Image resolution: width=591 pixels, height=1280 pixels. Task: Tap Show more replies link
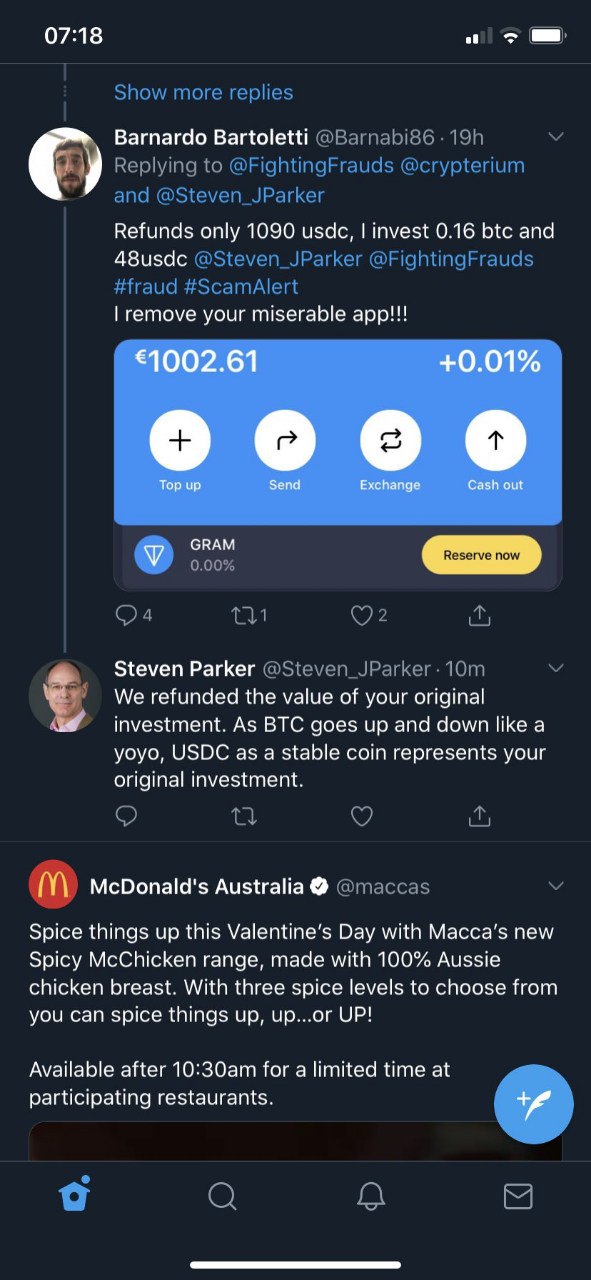203,92
